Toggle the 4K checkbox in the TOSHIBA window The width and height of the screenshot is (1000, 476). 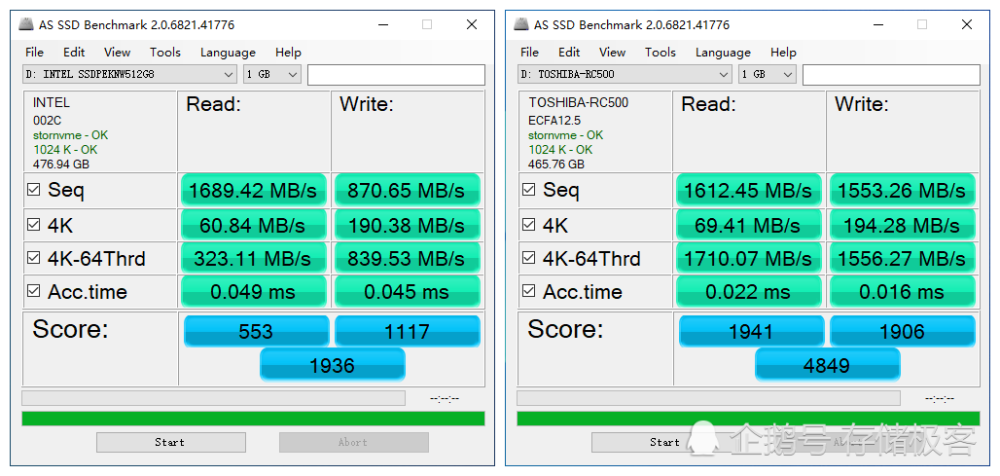tap(528, 225)
